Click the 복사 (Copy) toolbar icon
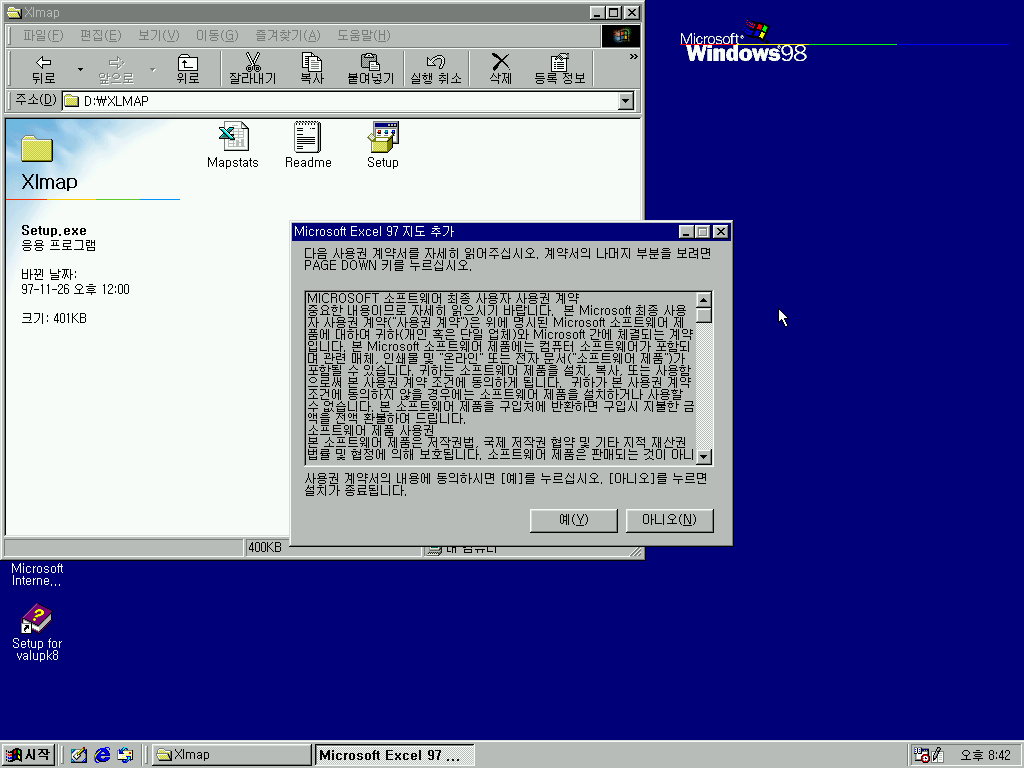1024x768 pixels. click(312, 69)
